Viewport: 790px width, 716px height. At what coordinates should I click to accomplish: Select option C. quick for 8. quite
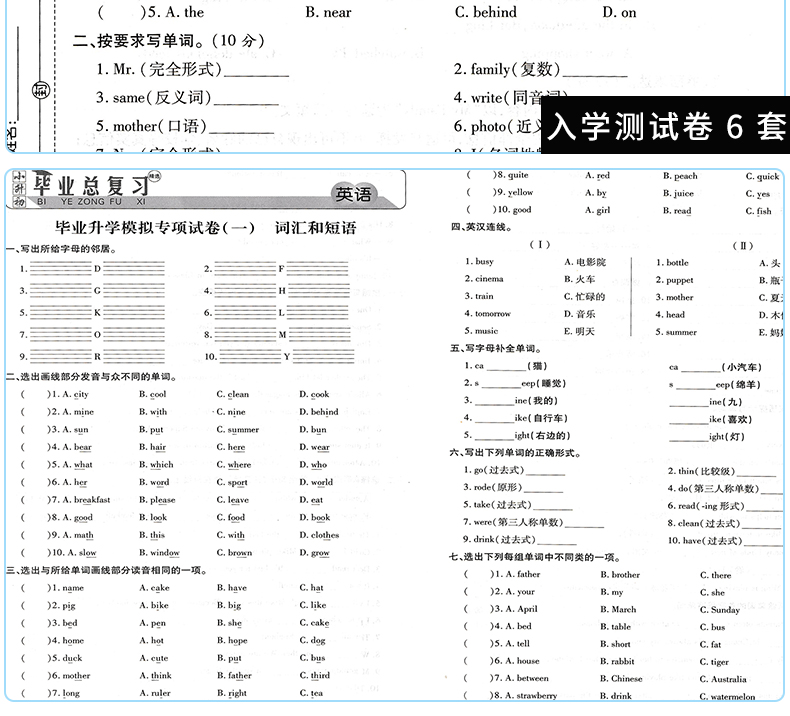click(762, 176)
